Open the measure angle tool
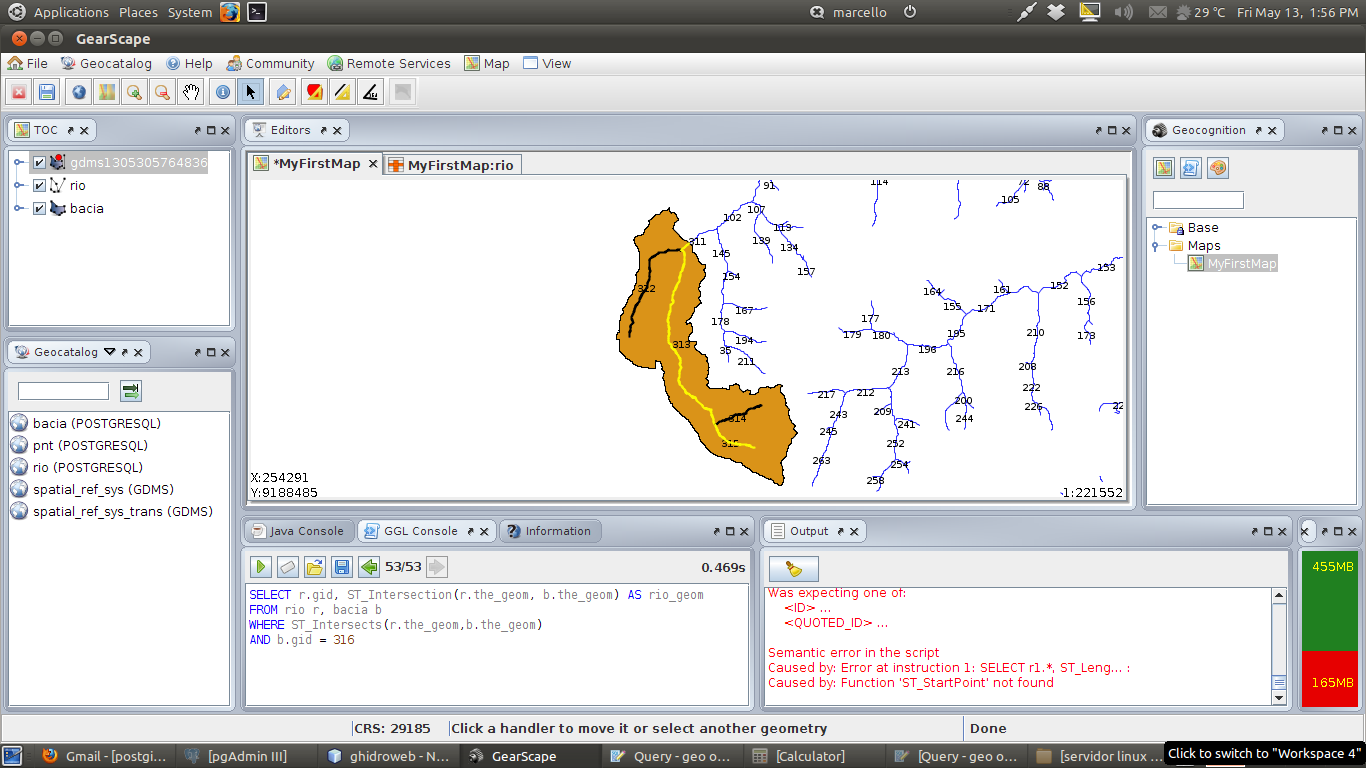Screen dimensions: 1366x768 coord(371,93)
